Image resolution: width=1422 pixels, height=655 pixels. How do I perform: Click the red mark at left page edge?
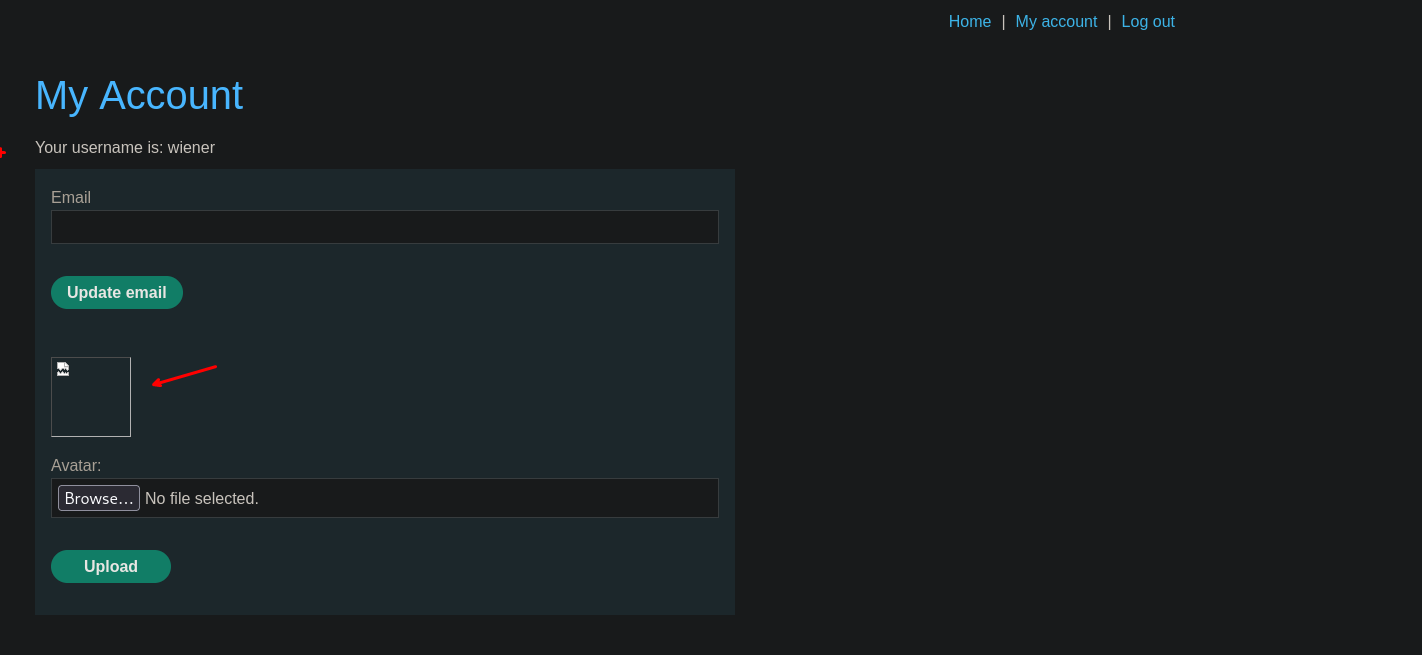2,152
